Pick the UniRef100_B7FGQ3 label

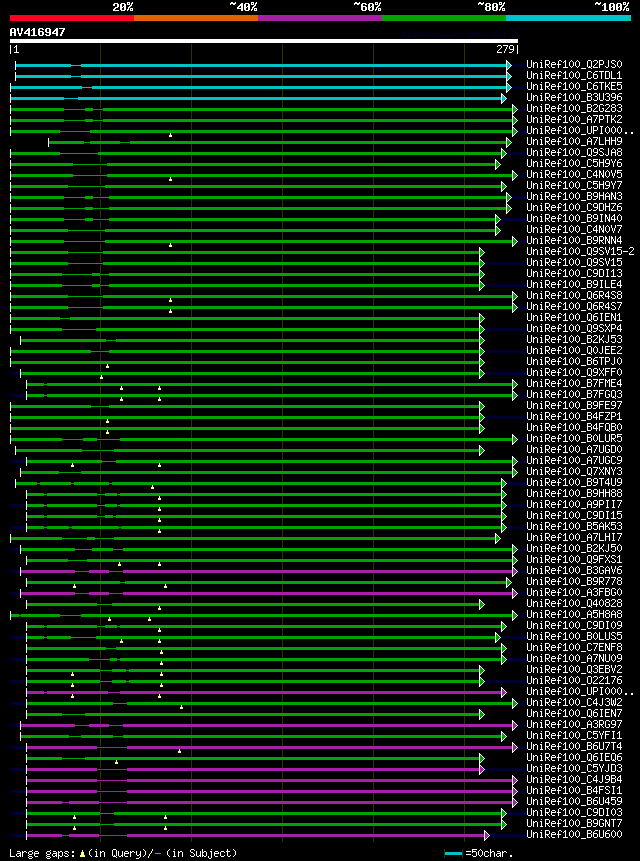[574, 395]
